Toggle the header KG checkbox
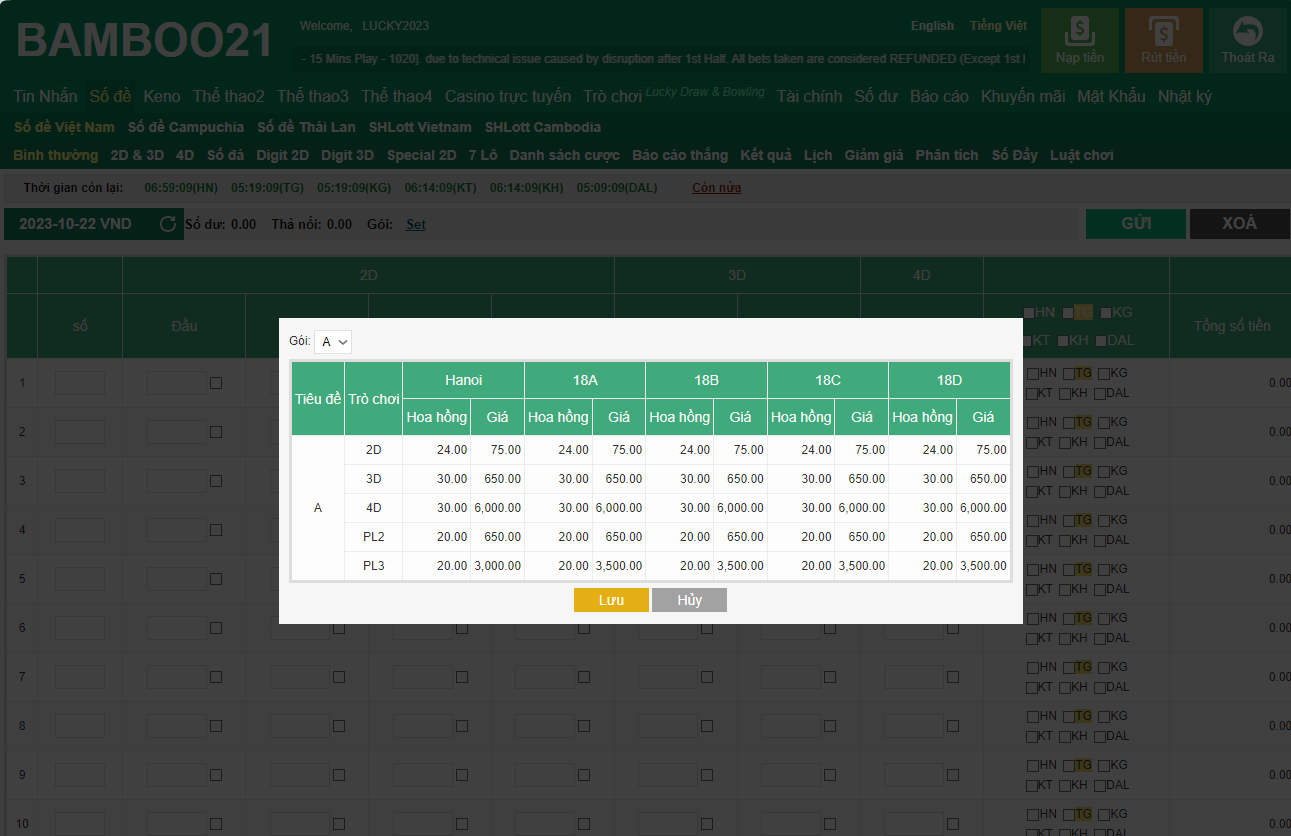Viewport: 1291px width, 836px height. click(1106, 312)
